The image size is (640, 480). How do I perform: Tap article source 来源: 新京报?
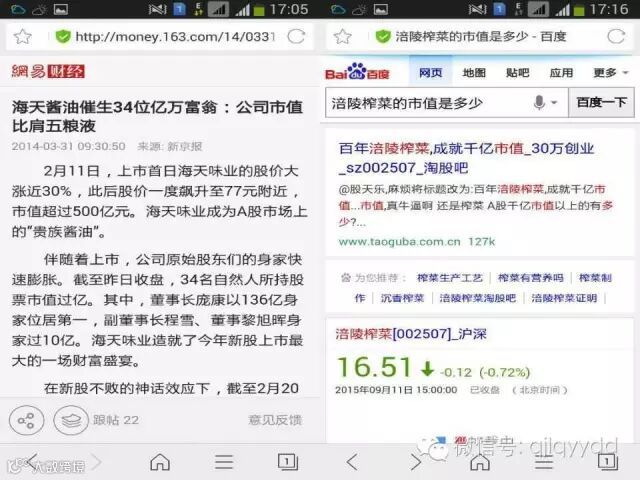pos(170,147)
